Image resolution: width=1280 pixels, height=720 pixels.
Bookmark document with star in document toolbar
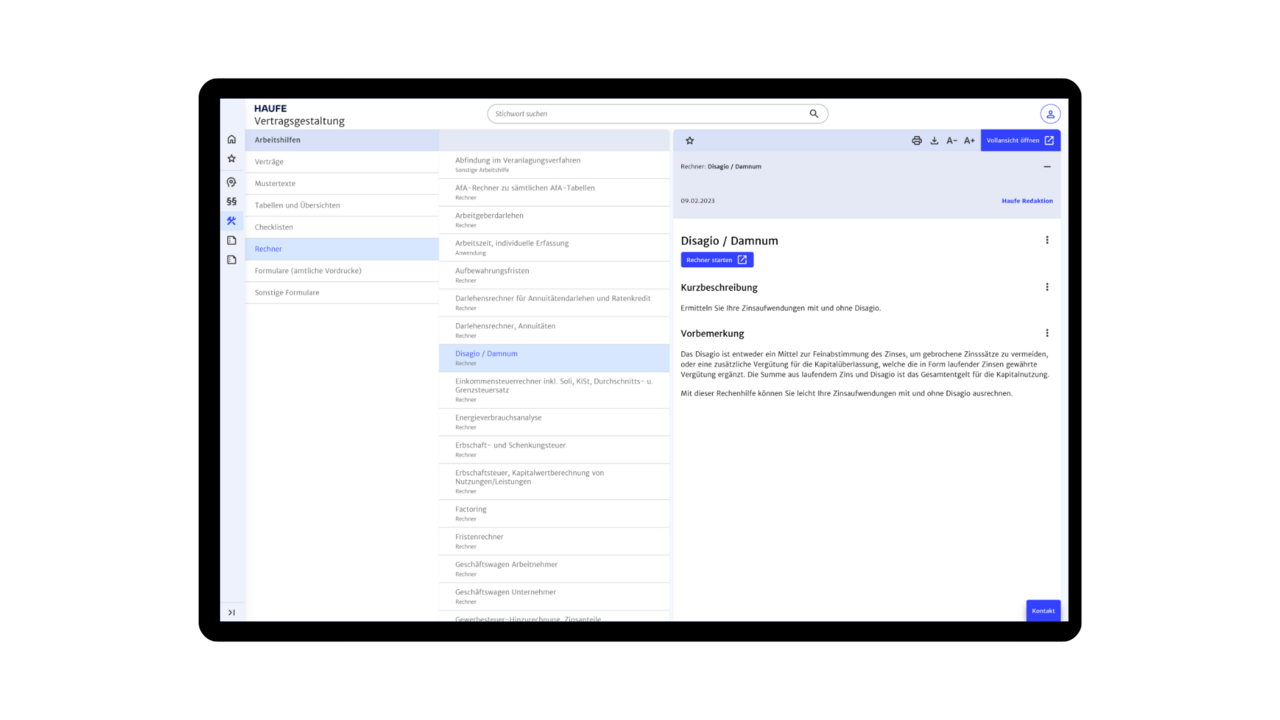click(x=689, y=141)
